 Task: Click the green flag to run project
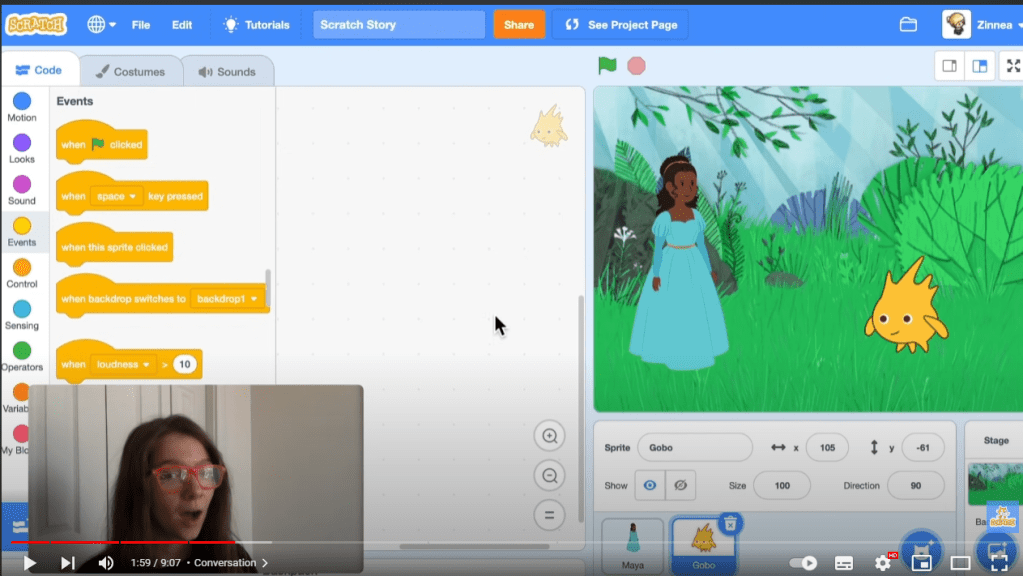pos(607,66)
